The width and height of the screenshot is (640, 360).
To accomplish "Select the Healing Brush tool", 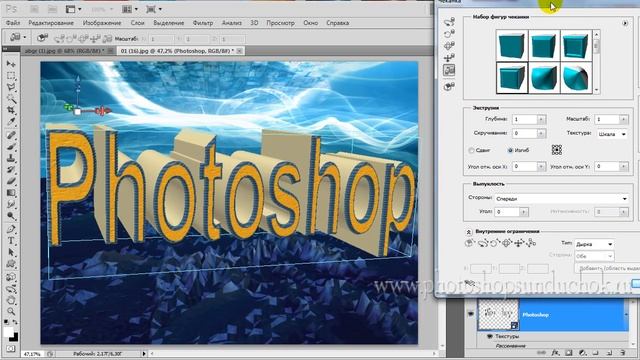I will click(11, 136).
